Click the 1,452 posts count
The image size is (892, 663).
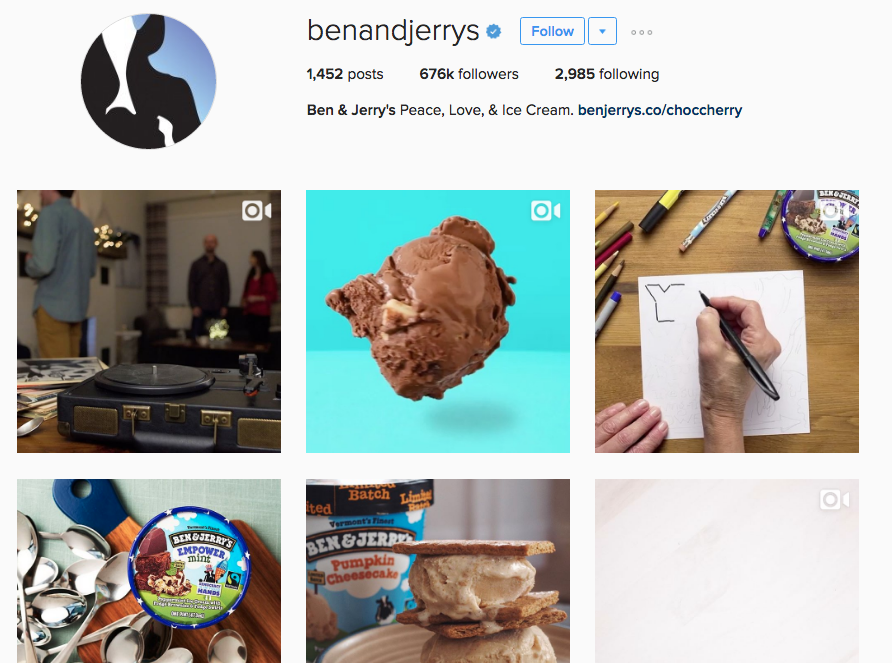(x=345, y=74)
